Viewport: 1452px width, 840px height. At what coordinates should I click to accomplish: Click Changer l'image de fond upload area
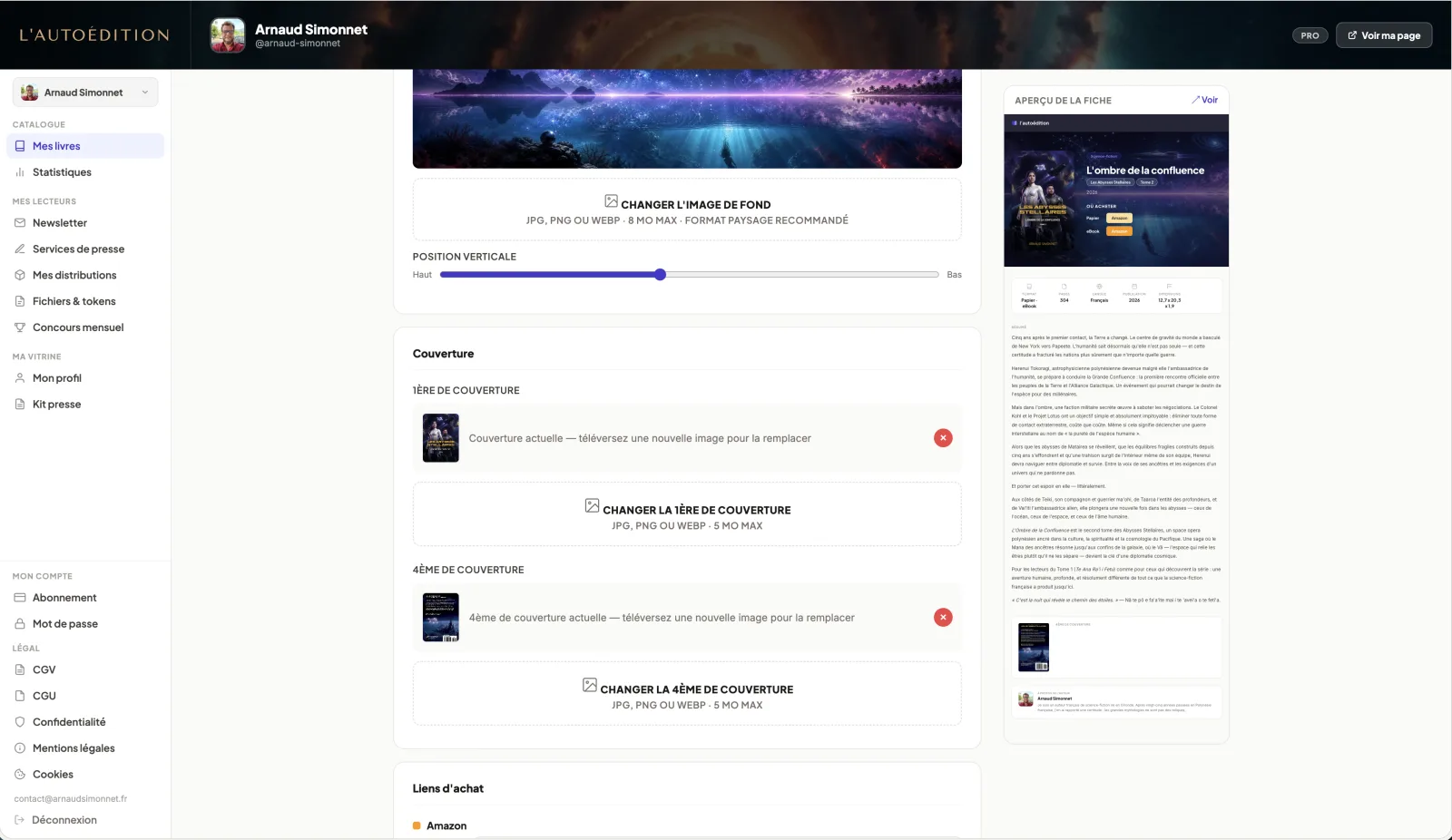(x=687, y=210)
